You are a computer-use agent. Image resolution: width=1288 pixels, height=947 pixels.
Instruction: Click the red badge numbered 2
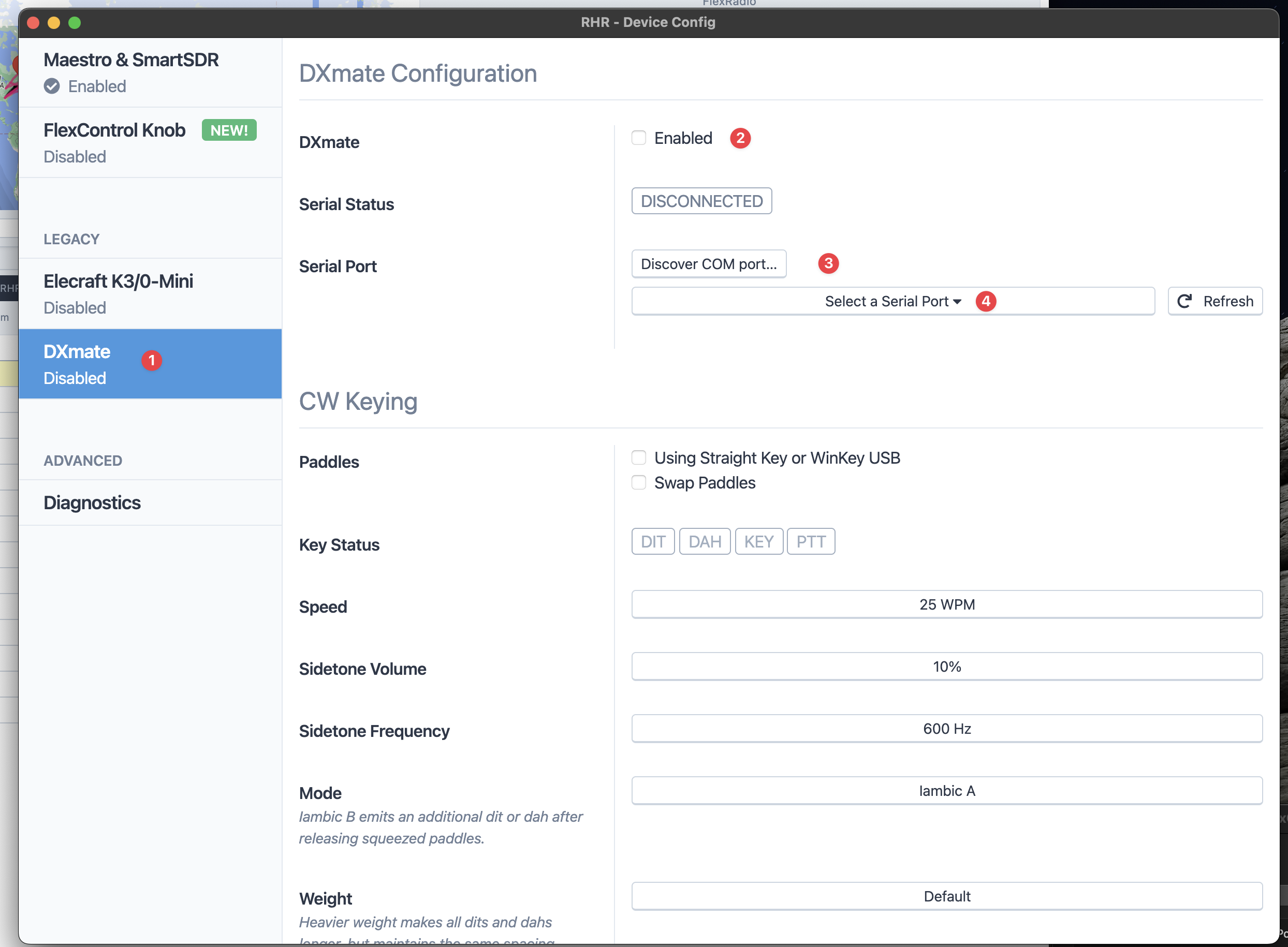[740, 138]
